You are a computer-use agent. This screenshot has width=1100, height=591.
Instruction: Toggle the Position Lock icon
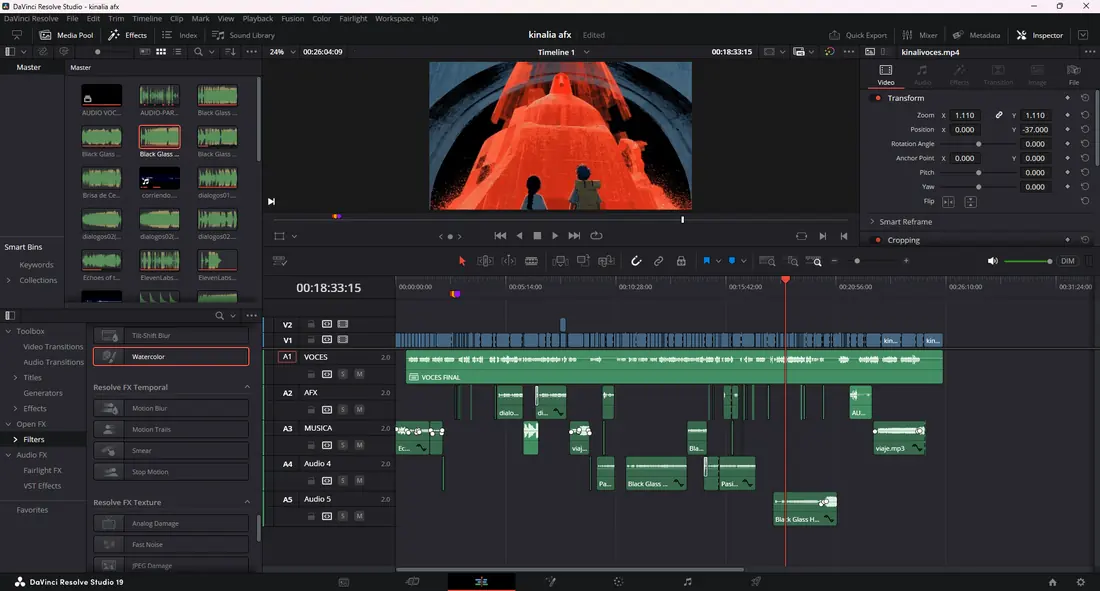coord(681,261)
